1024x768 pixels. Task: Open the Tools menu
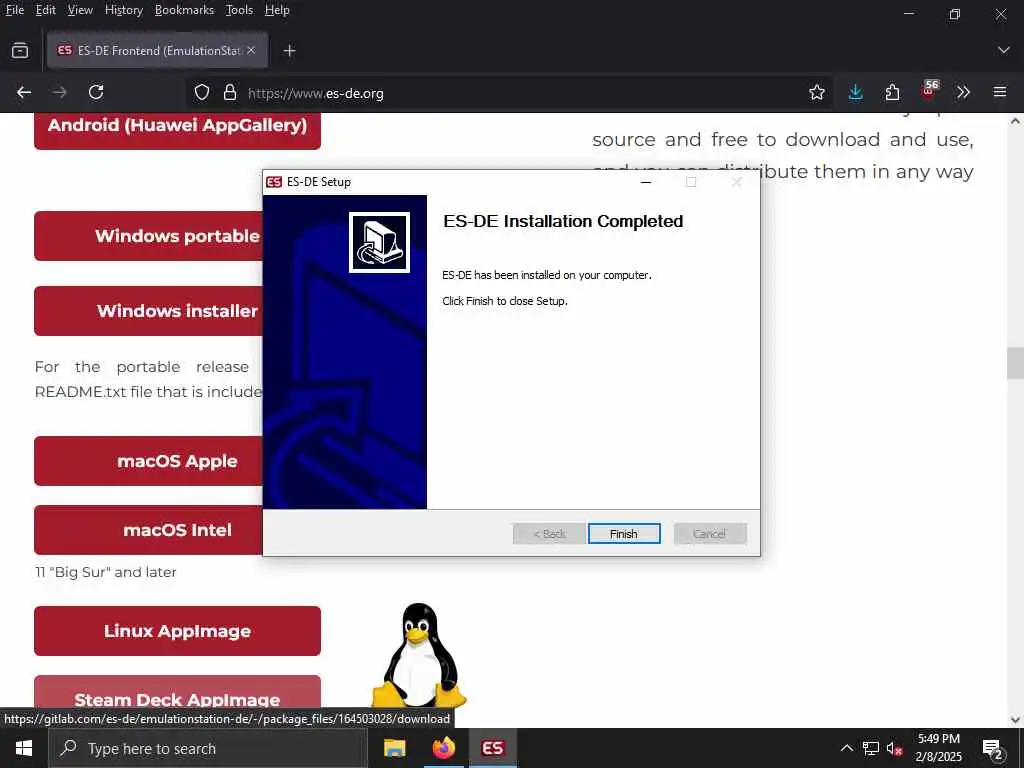pos(239,10)
